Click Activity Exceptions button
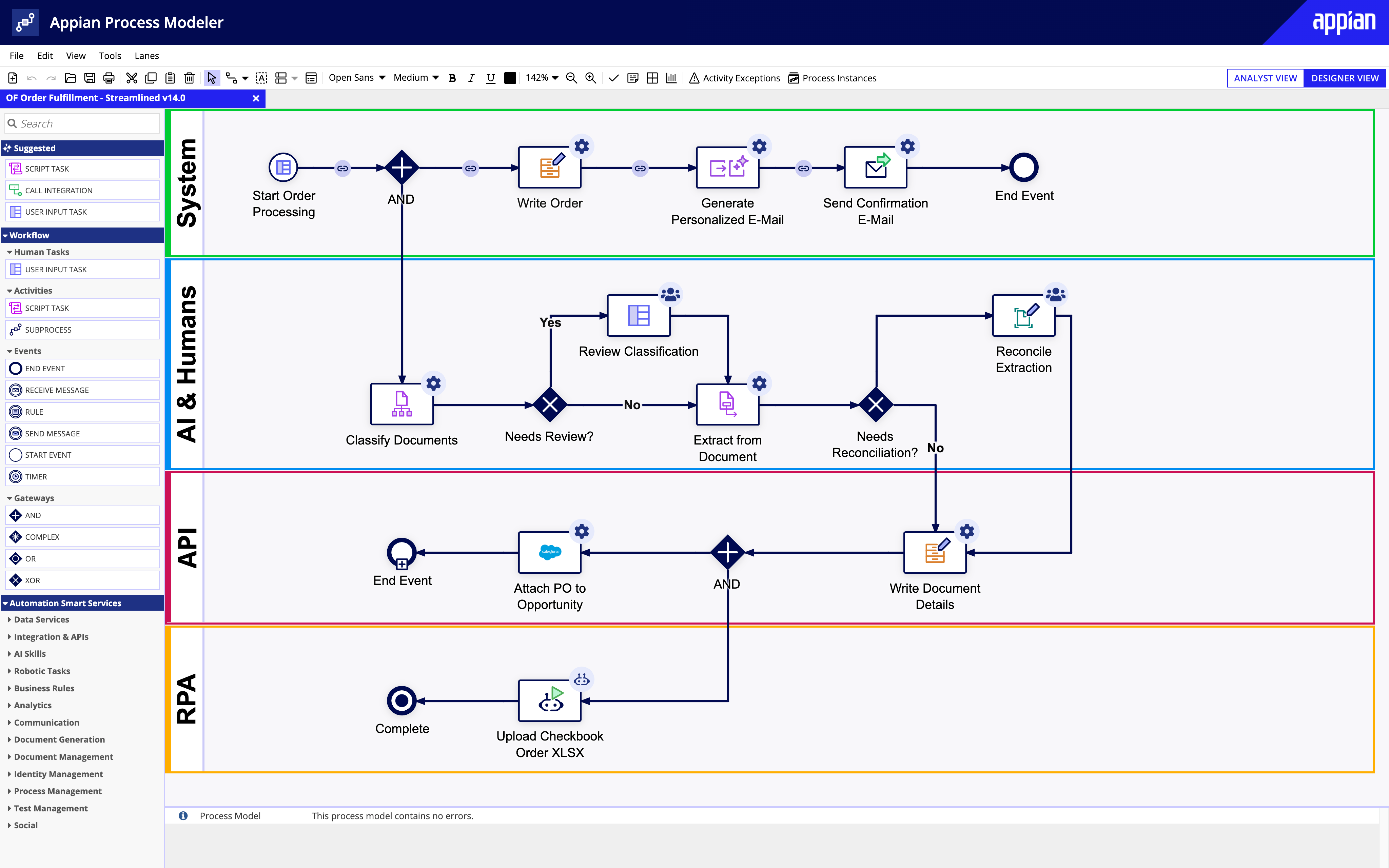The width and height of the screenshot is (1389, 868). tap(735, 78)
